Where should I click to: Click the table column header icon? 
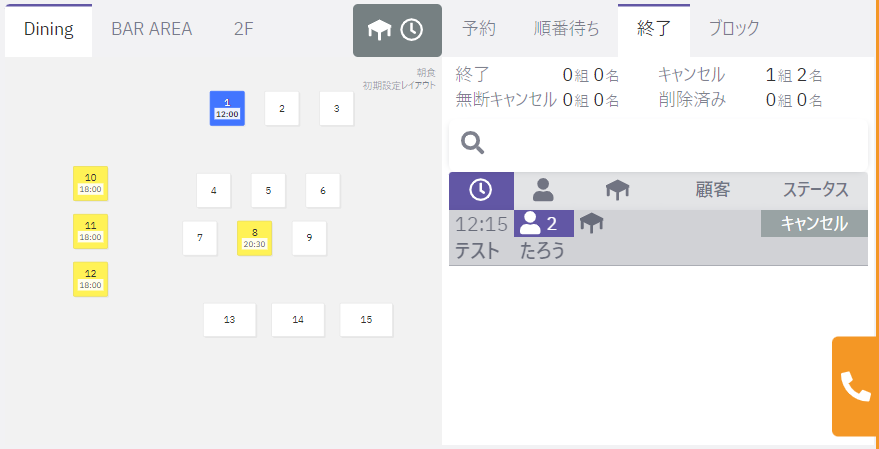[617, 190]
